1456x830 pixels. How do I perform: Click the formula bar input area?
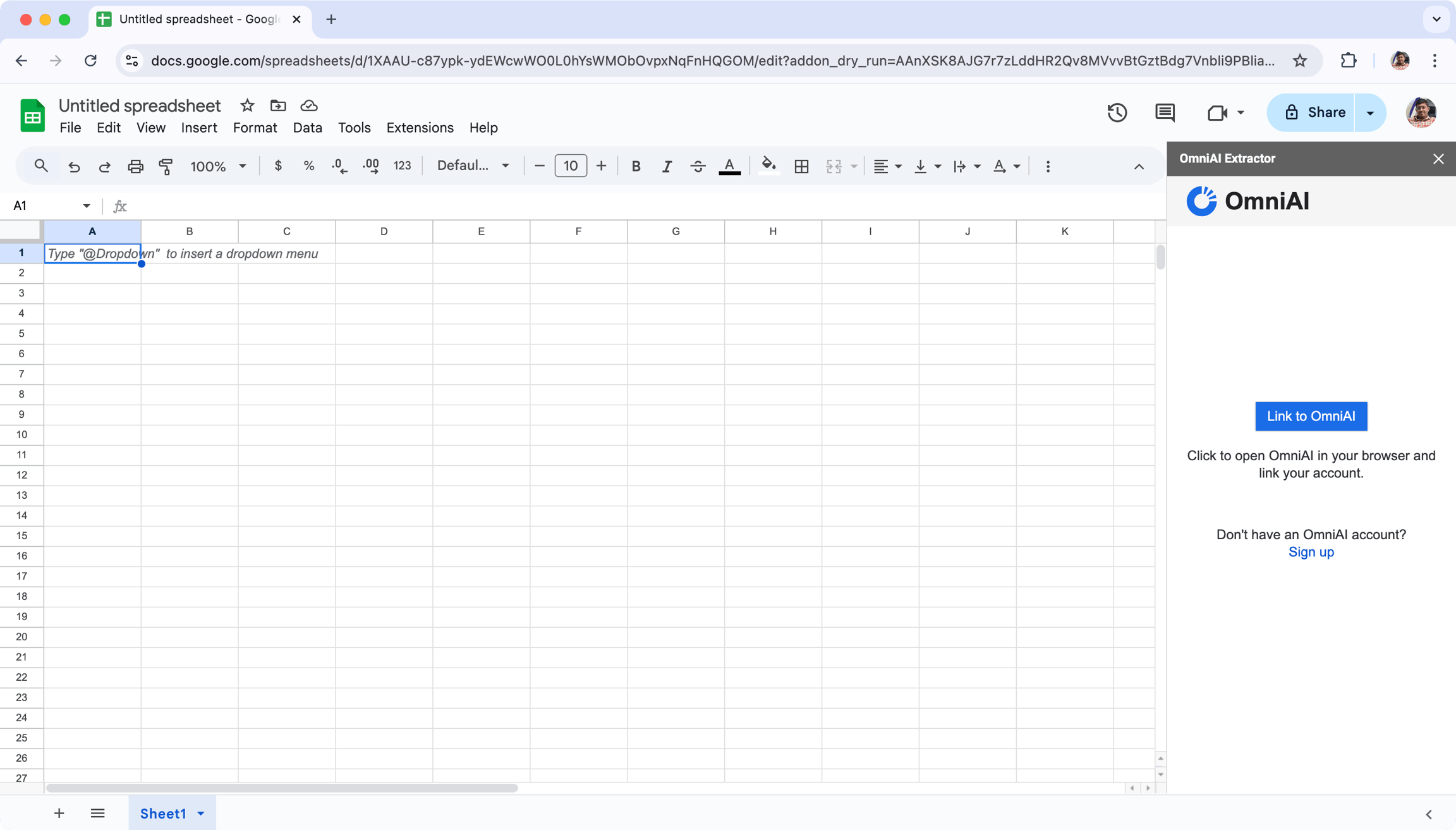pyautogui.click(x=379, y=205)
